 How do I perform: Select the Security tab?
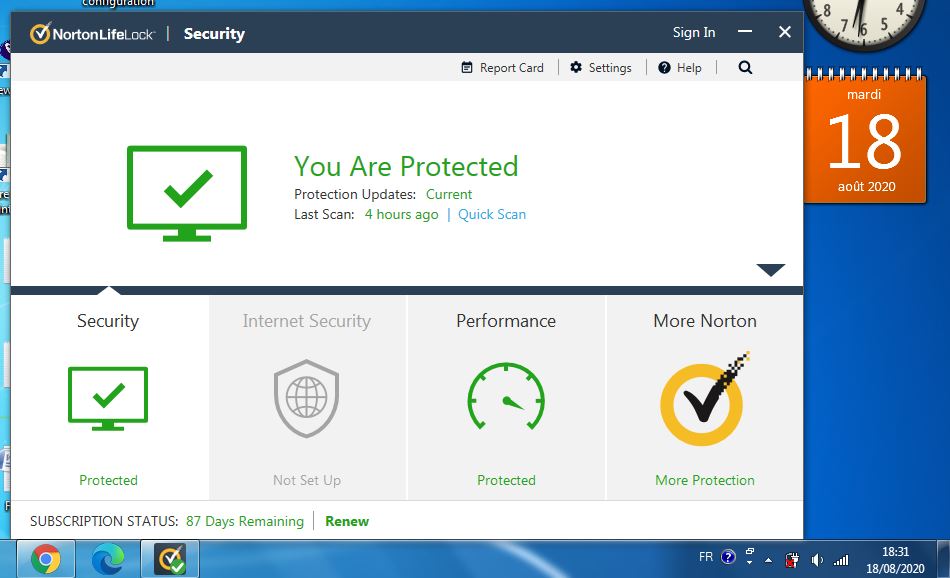pyautogui.click(x=110, y=397)
